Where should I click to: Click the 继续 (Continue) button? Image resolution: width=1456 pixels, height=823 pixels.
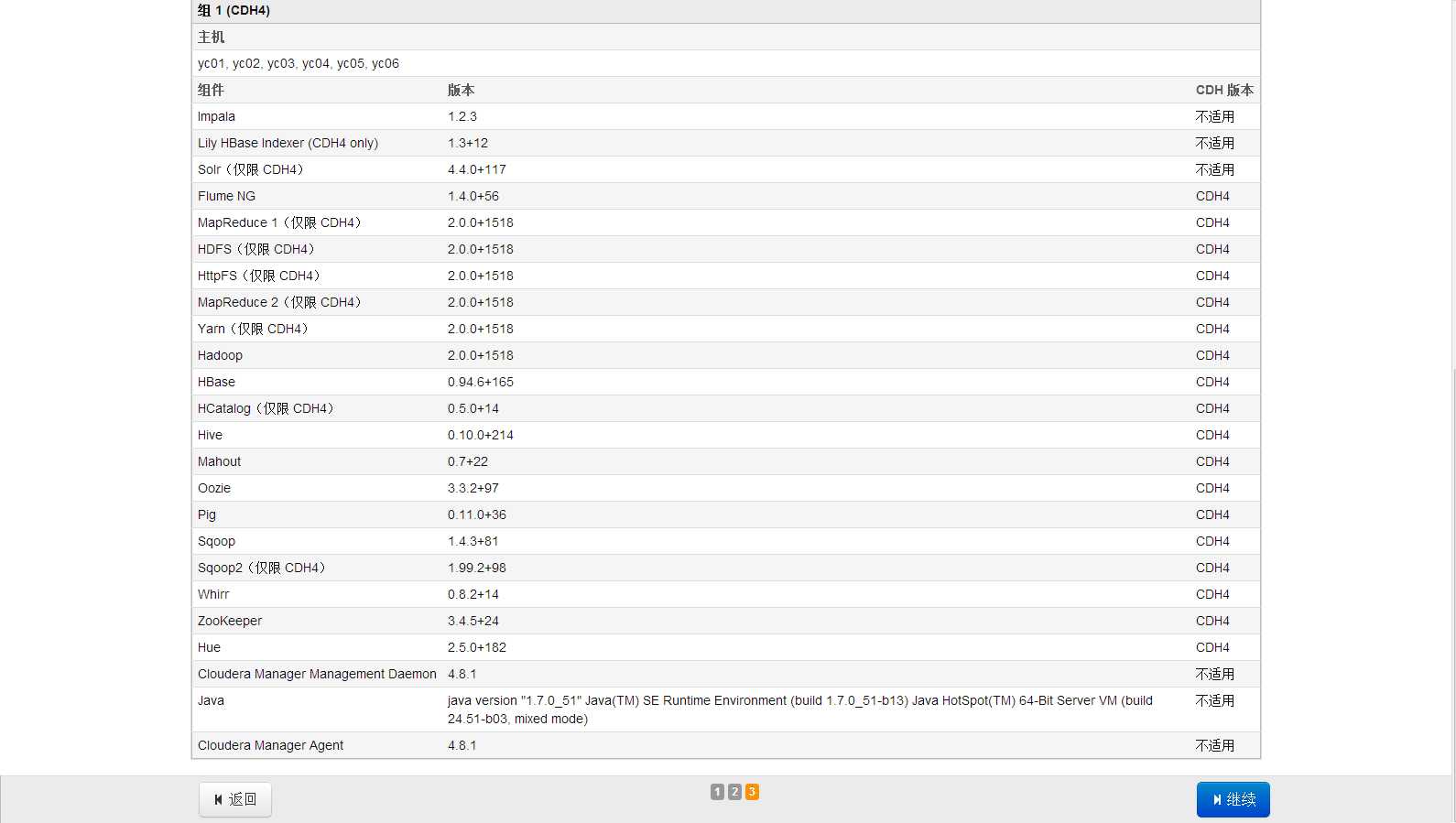click(x=1233, y=799)
